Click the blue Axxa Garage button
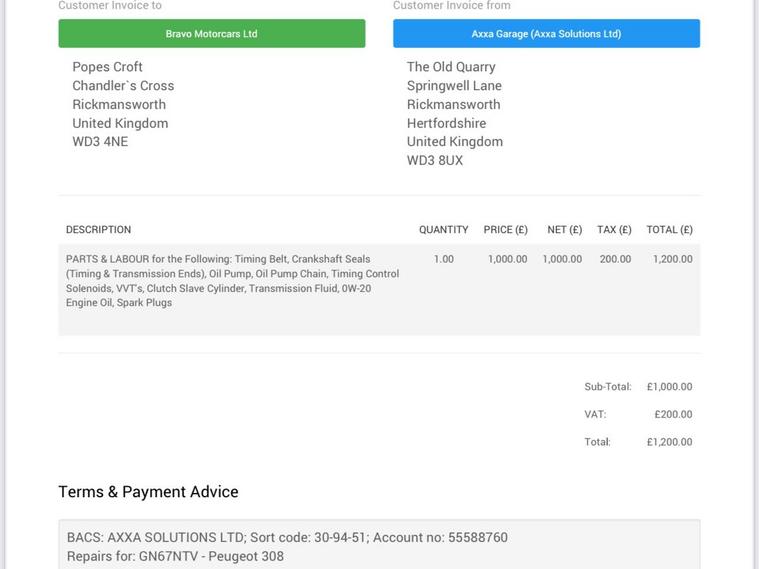Viewport: 759px width, 569px height. (546, 33)
